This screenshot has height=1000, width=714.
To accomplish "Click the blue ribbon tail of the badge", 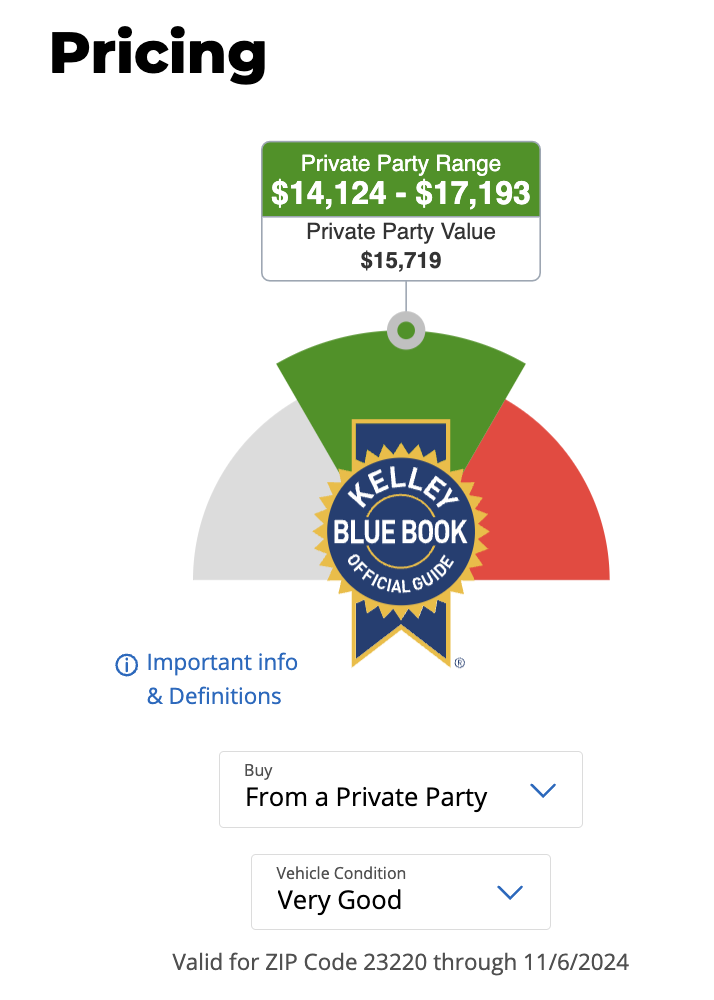I will pos(401,633).
